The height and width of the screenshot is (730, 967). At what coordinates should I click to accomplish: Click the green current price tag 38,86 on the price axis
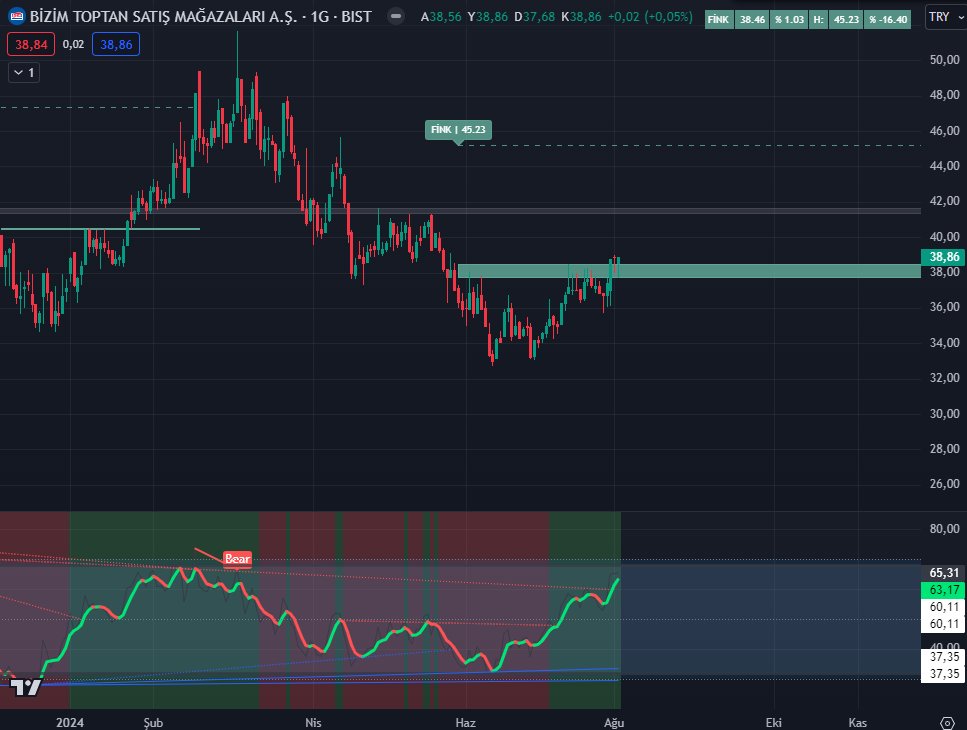pos(944,256)
